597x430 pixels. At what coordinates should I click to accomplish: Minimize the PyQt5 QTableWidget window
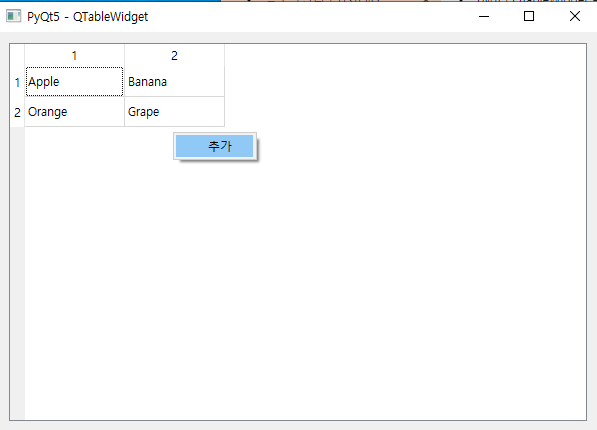[484, 16]
